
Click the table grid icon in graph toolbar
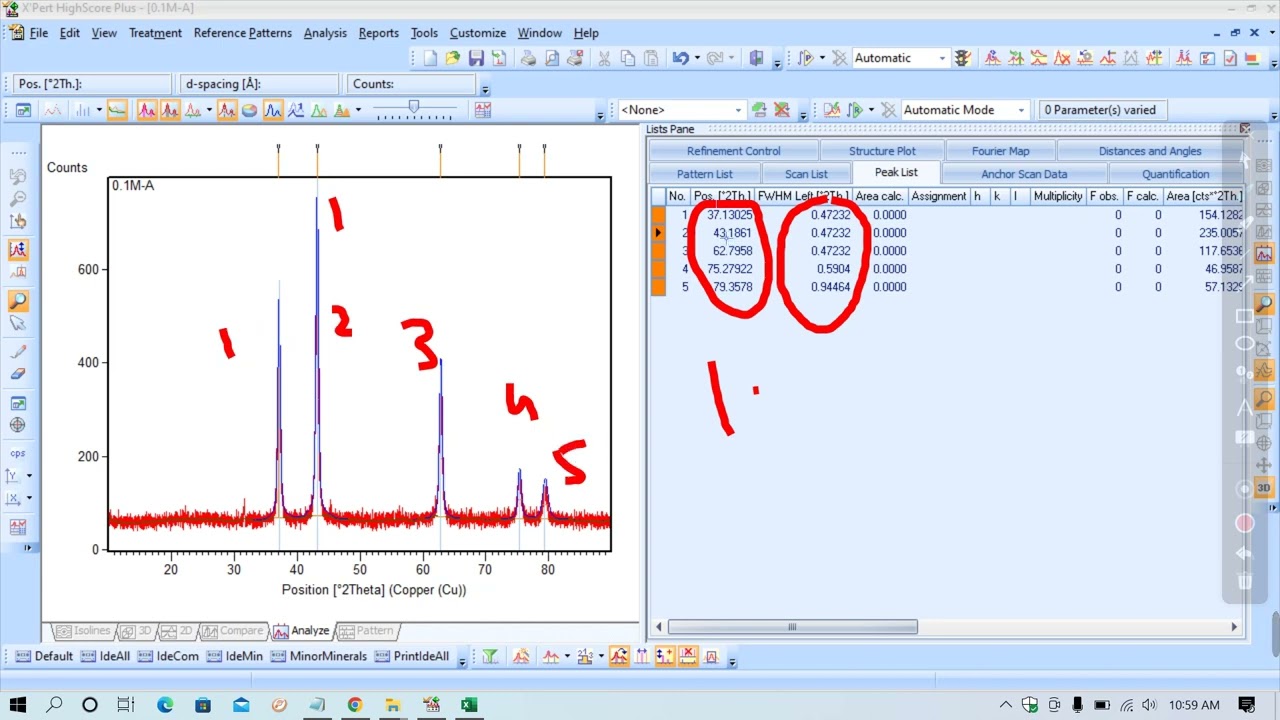pos(483,110)
